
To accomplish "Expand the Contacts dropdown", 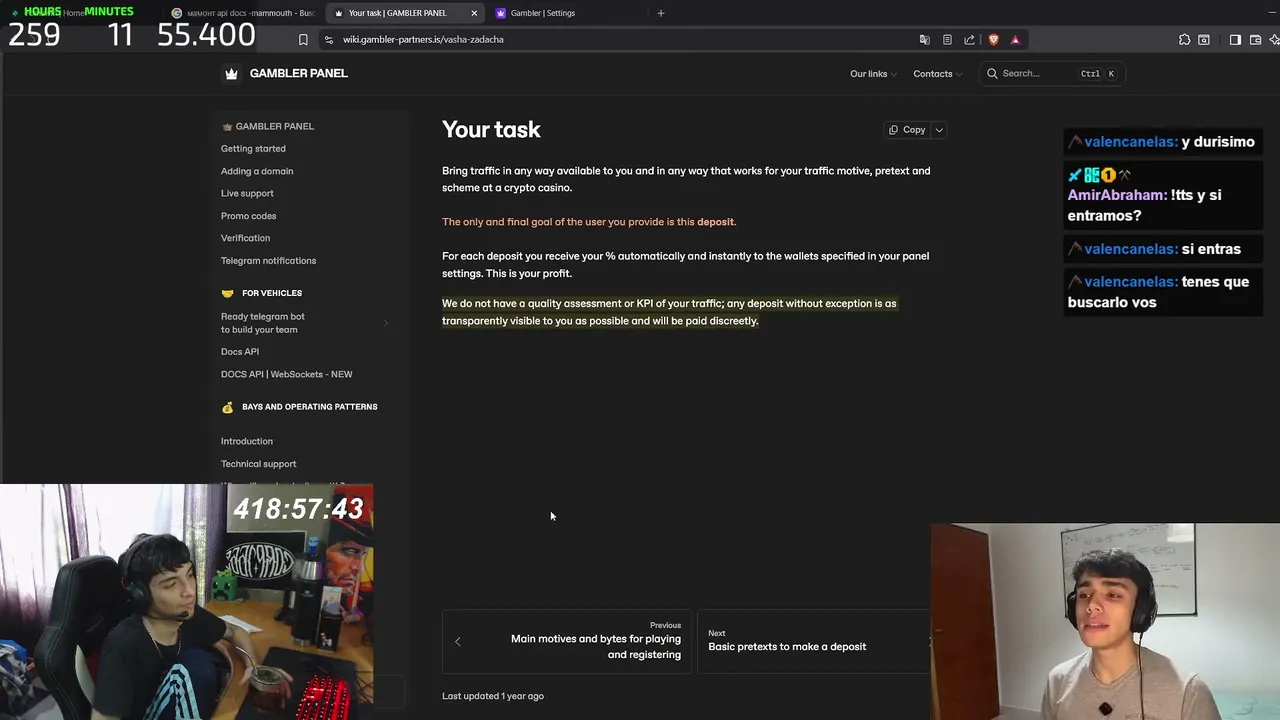I will 937,73.
